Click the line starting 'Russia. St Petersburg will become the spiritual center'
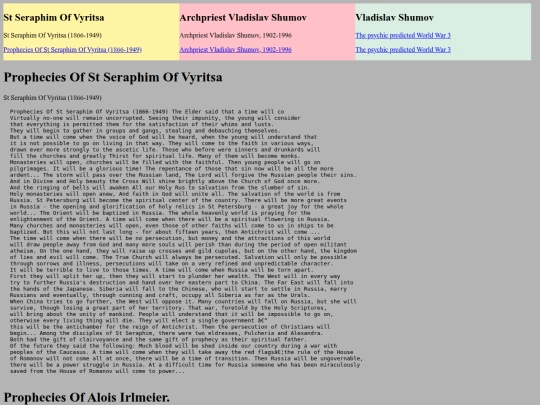Image resolution: width=540 pixels, height=405 pixels. [x=178, y=200]
